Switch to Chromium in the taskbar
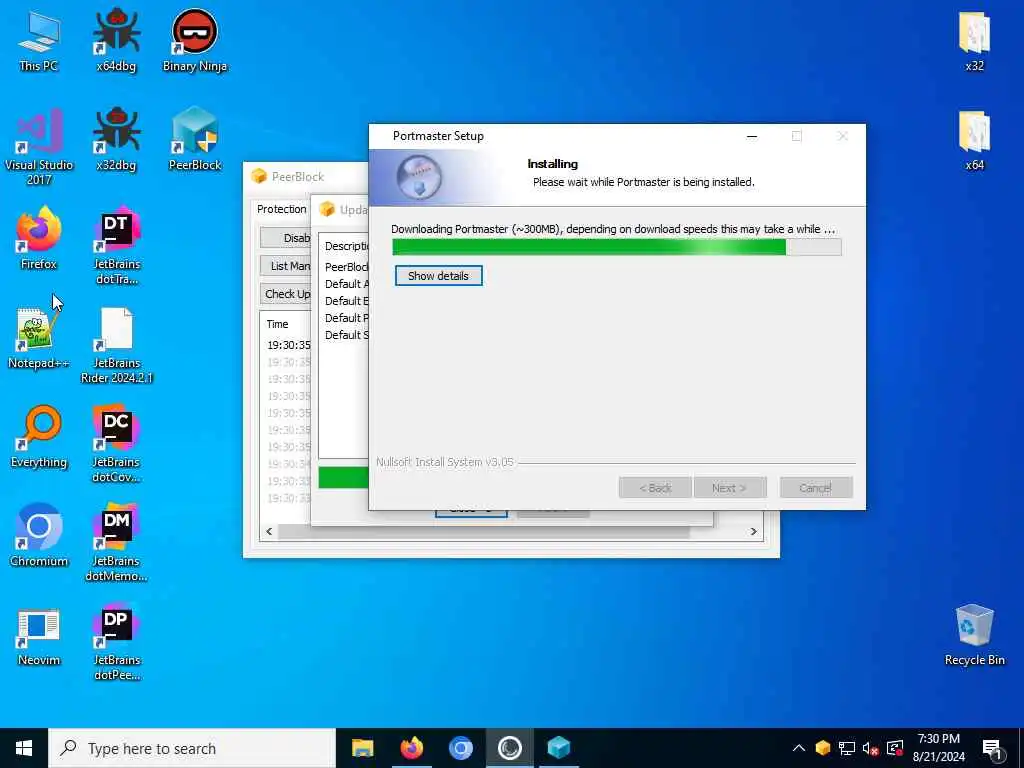The width and height of the screenshot is (1024, 768). 460,748
